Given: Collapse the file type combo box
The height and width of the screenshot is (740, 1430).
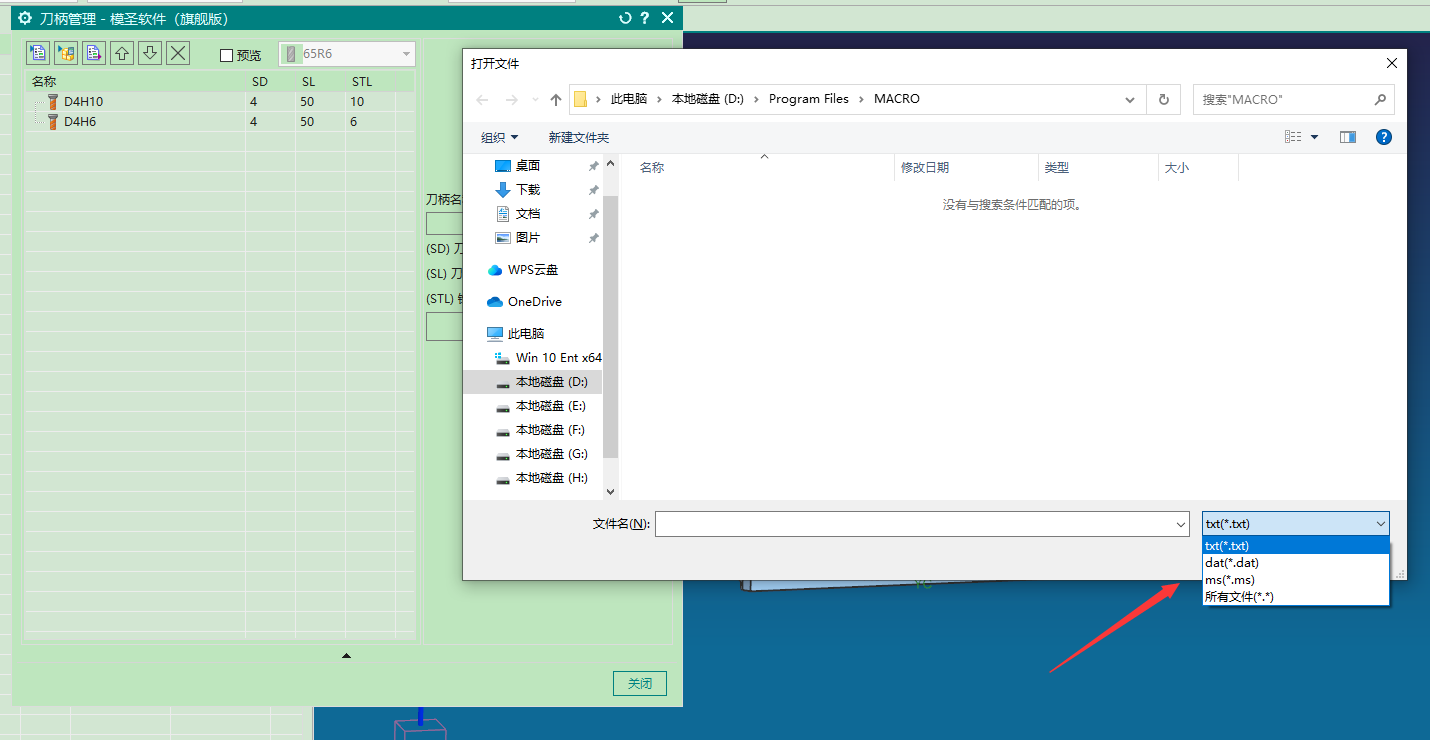Looking at the screenshot, I should tap(1381, 524).
